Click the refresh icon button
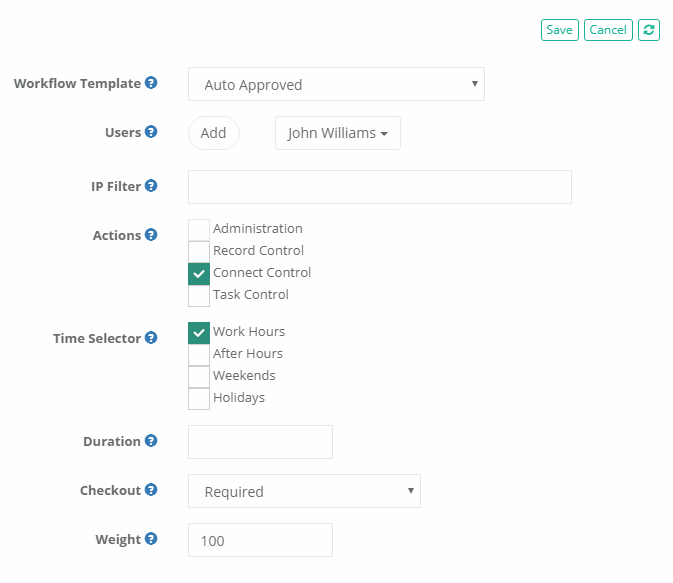This screenshot has height=583, width=673. (x=649, y=30)
